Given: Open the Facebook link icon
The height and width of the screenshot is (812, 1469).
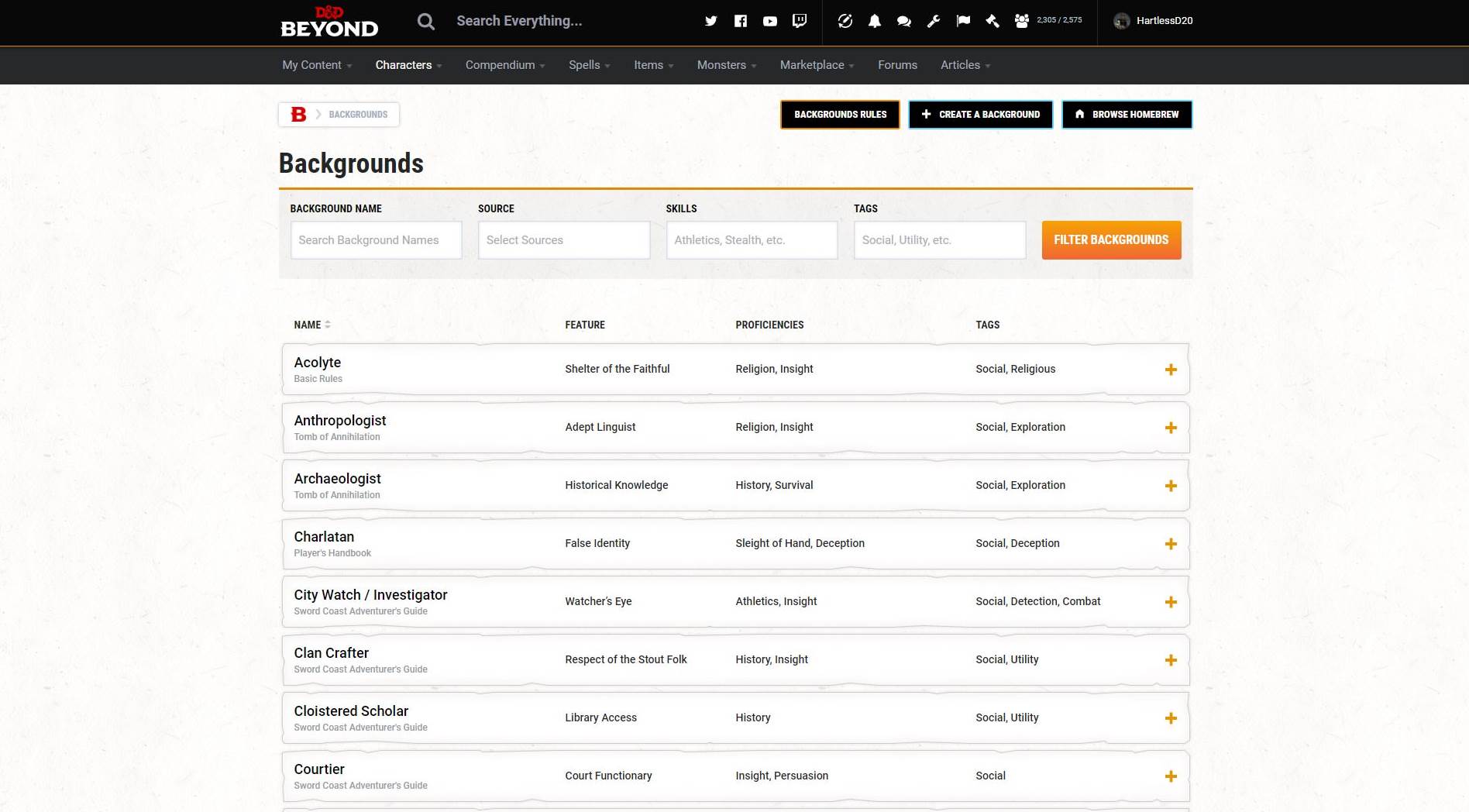Looking at the screenshot, I should tap(740, 21).
